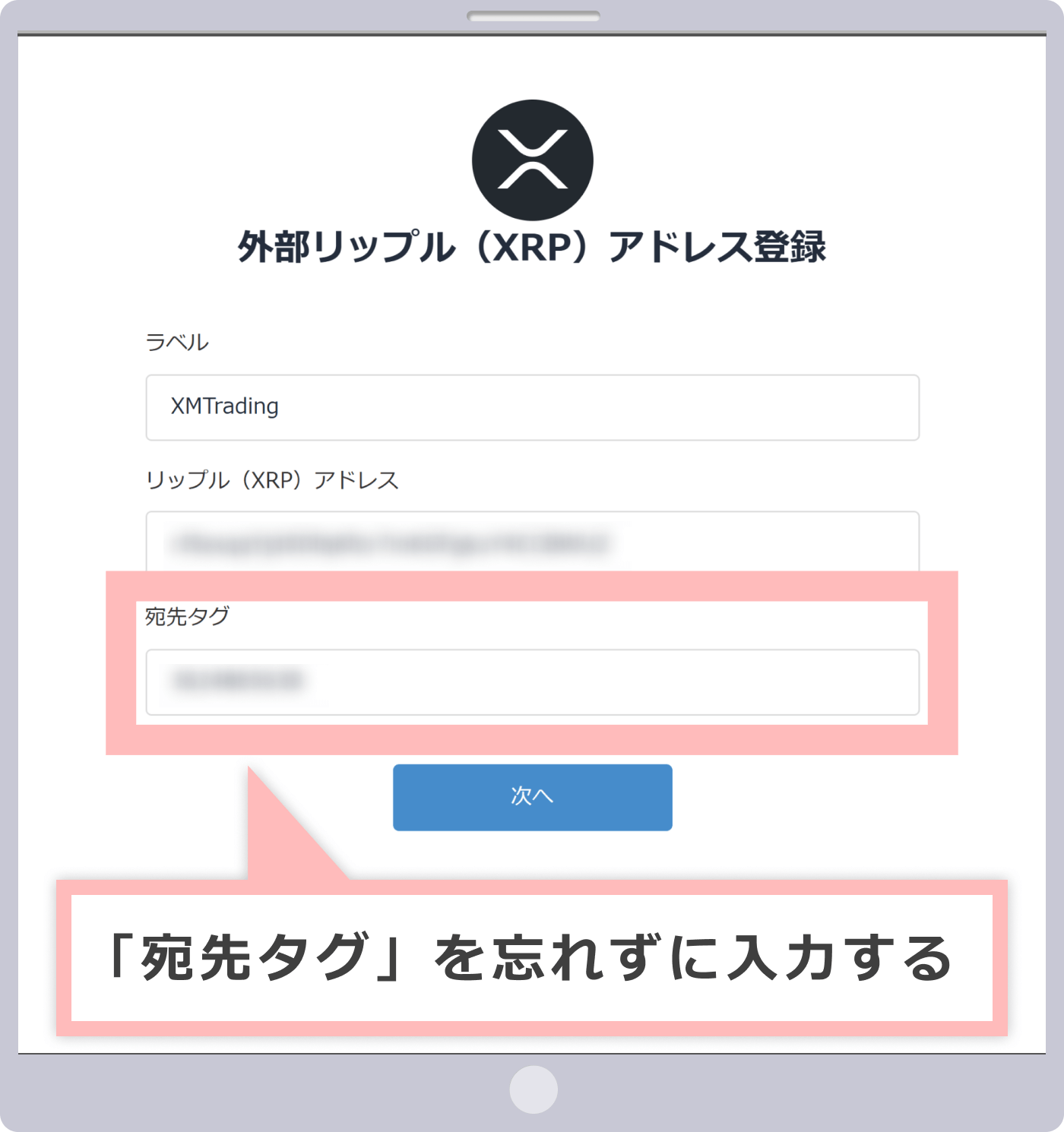
Task: Click the ラベル field caption
Action: pos(177,342)
